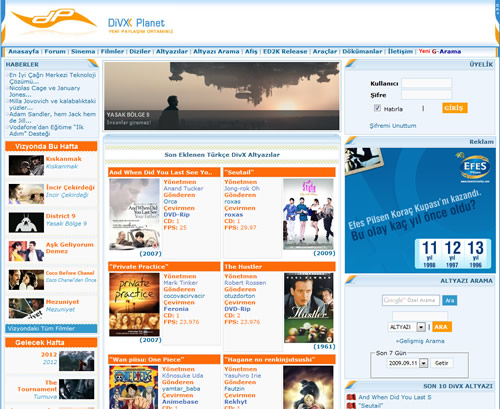Screen dimensions: 500x409
Task: Open İletişim menu item
Action: [x=400, y=51]
